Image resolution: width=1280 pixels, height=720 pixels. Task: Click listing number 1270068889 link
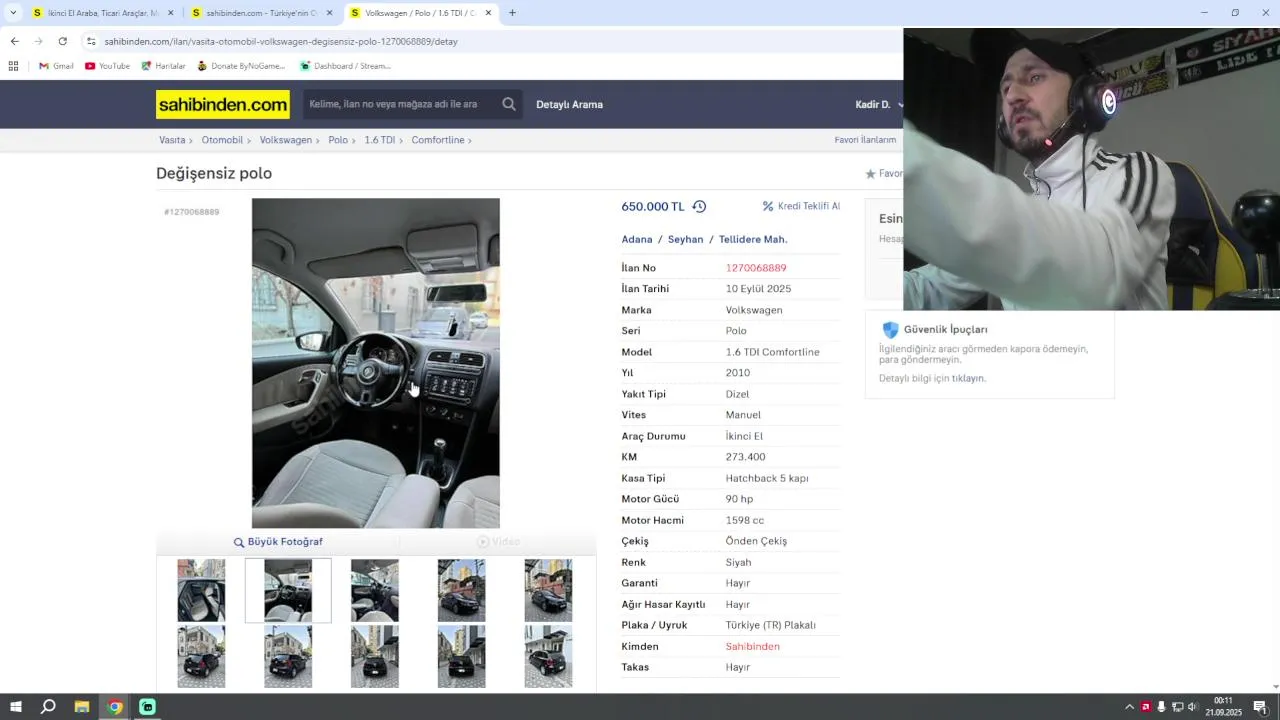point(756,268)
